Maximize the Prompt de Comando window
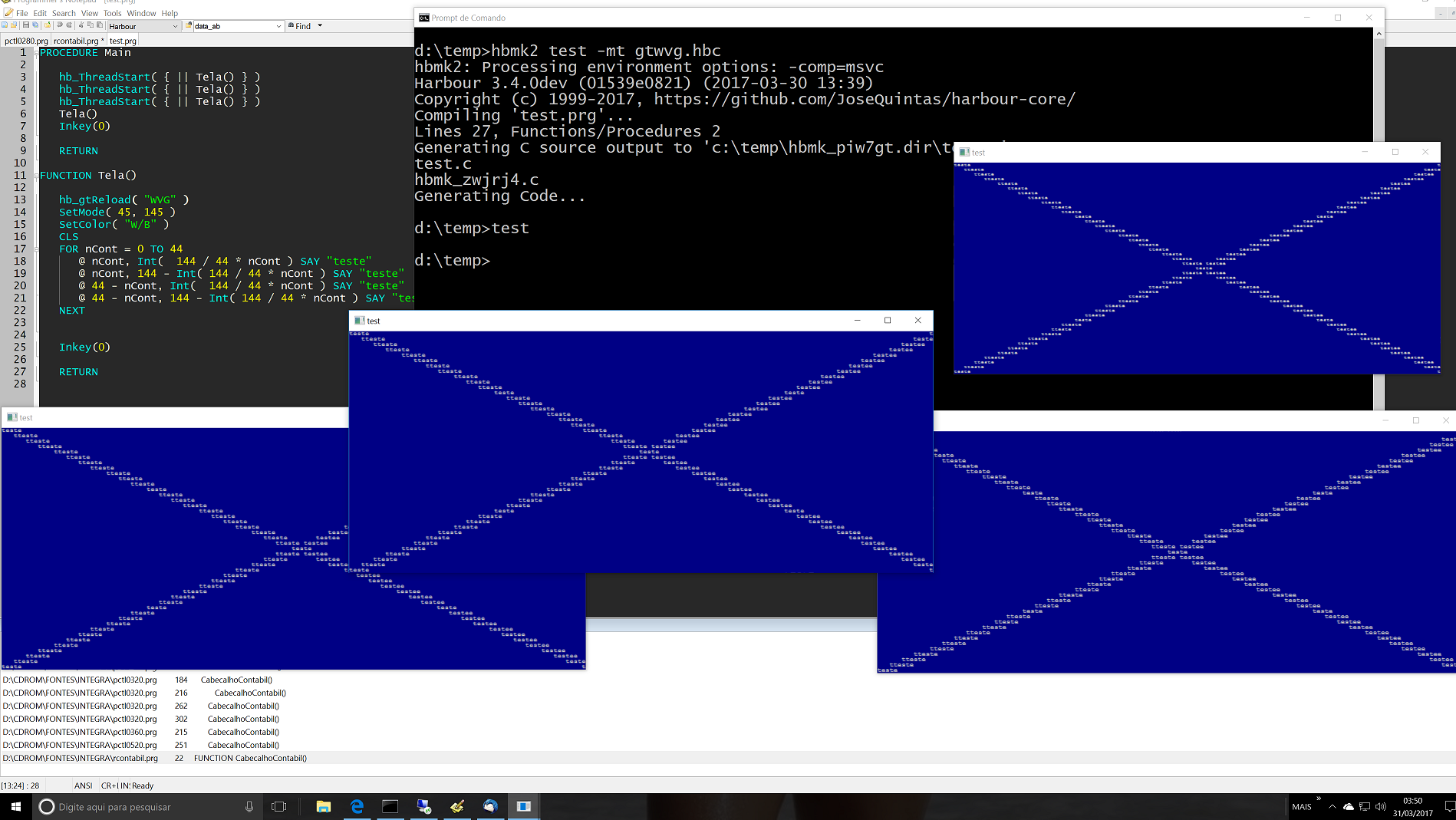This screenshot has height=820, width=1456. tap(1338, 18)
